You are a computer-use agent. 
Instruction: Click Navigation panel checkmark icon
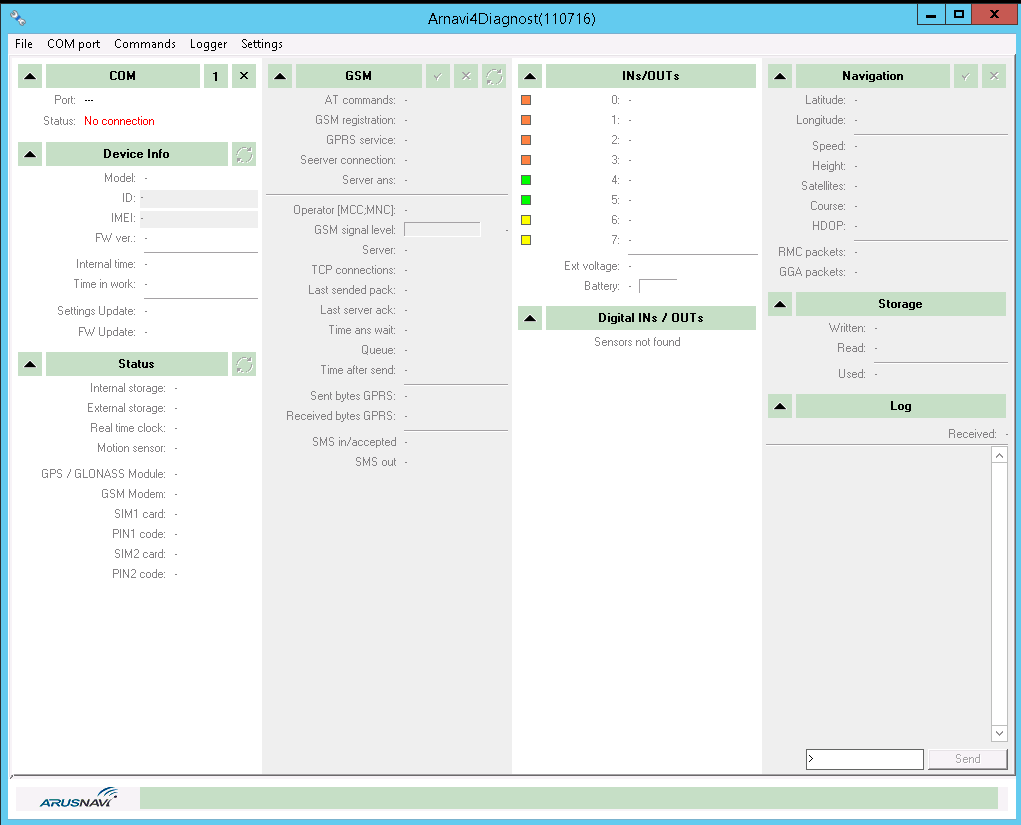[x=966, y=76]
